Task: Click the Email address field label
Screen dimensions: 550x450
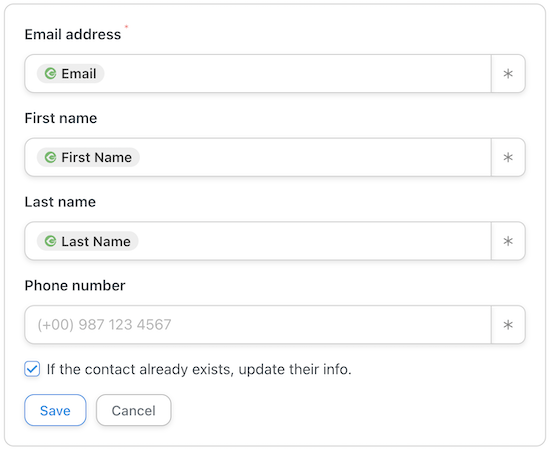Action: (73, 34)
